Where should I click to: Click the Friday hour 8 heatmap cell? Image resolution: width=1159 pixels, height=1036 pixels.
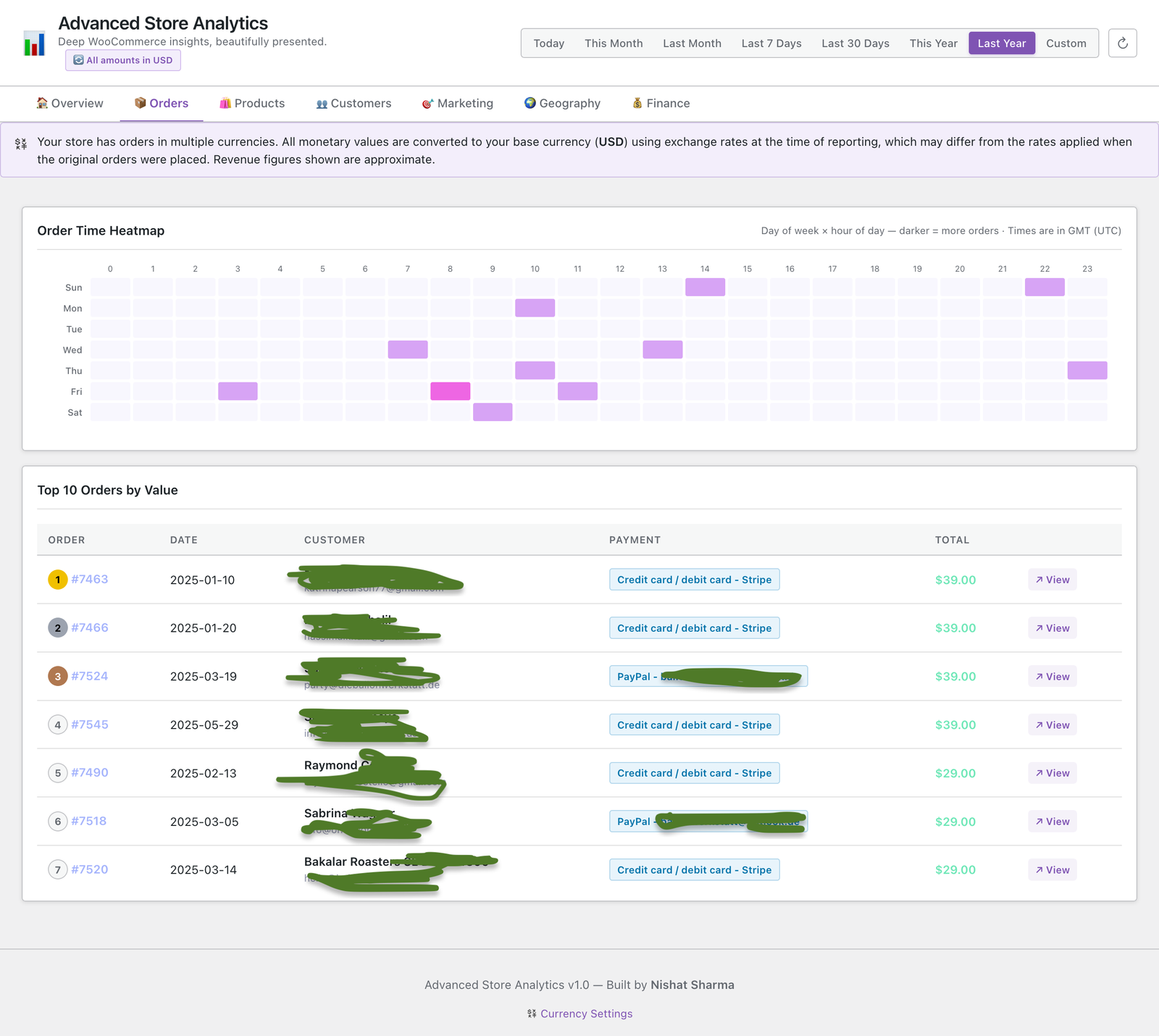[450, 391]
